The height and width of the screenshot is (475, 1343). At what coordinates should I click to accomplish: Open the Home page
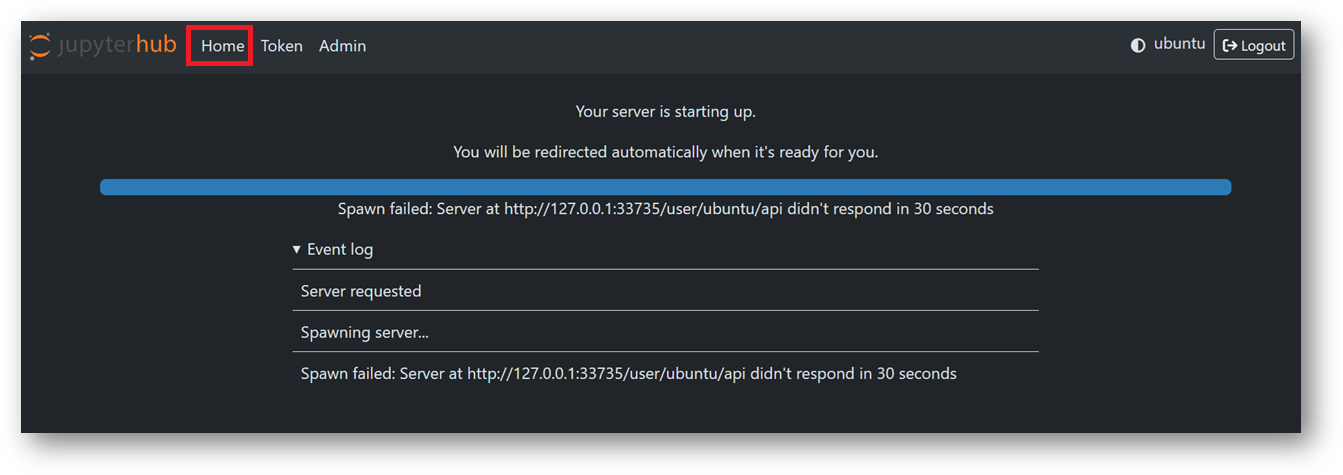point(222,46)
